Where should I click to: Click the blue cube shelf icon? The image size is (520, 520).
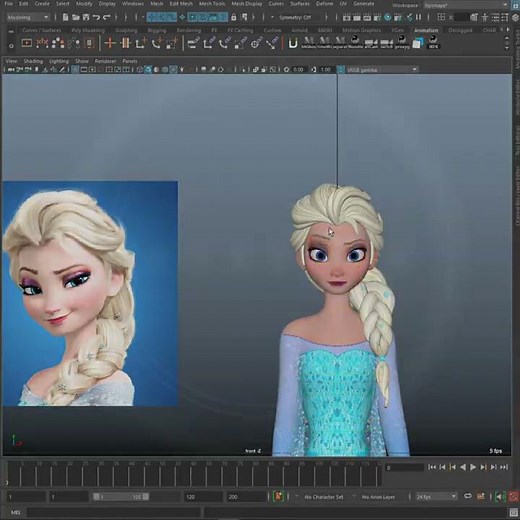418,43
